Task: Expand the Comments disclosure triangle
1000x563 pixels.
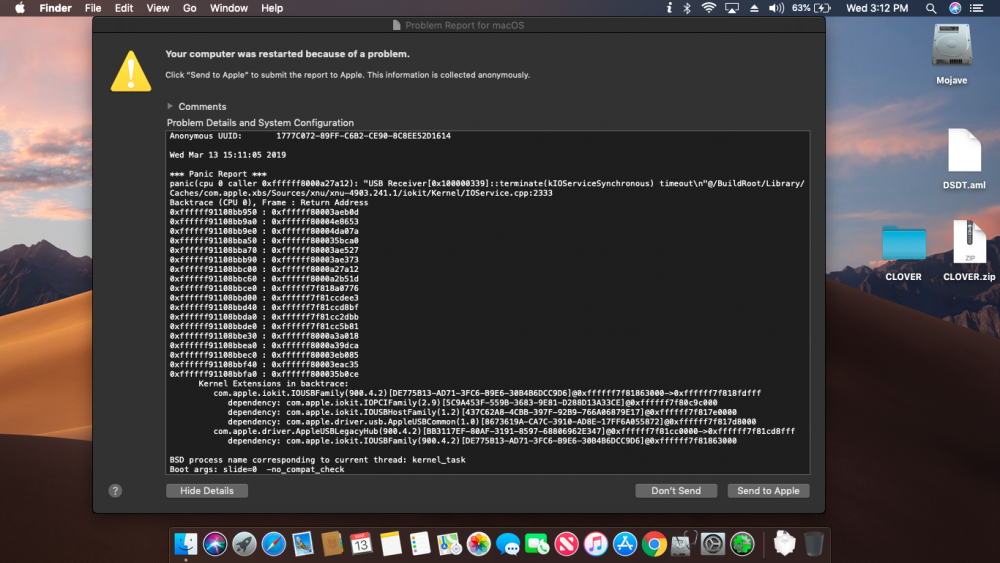Action: (x=170, y=106)
